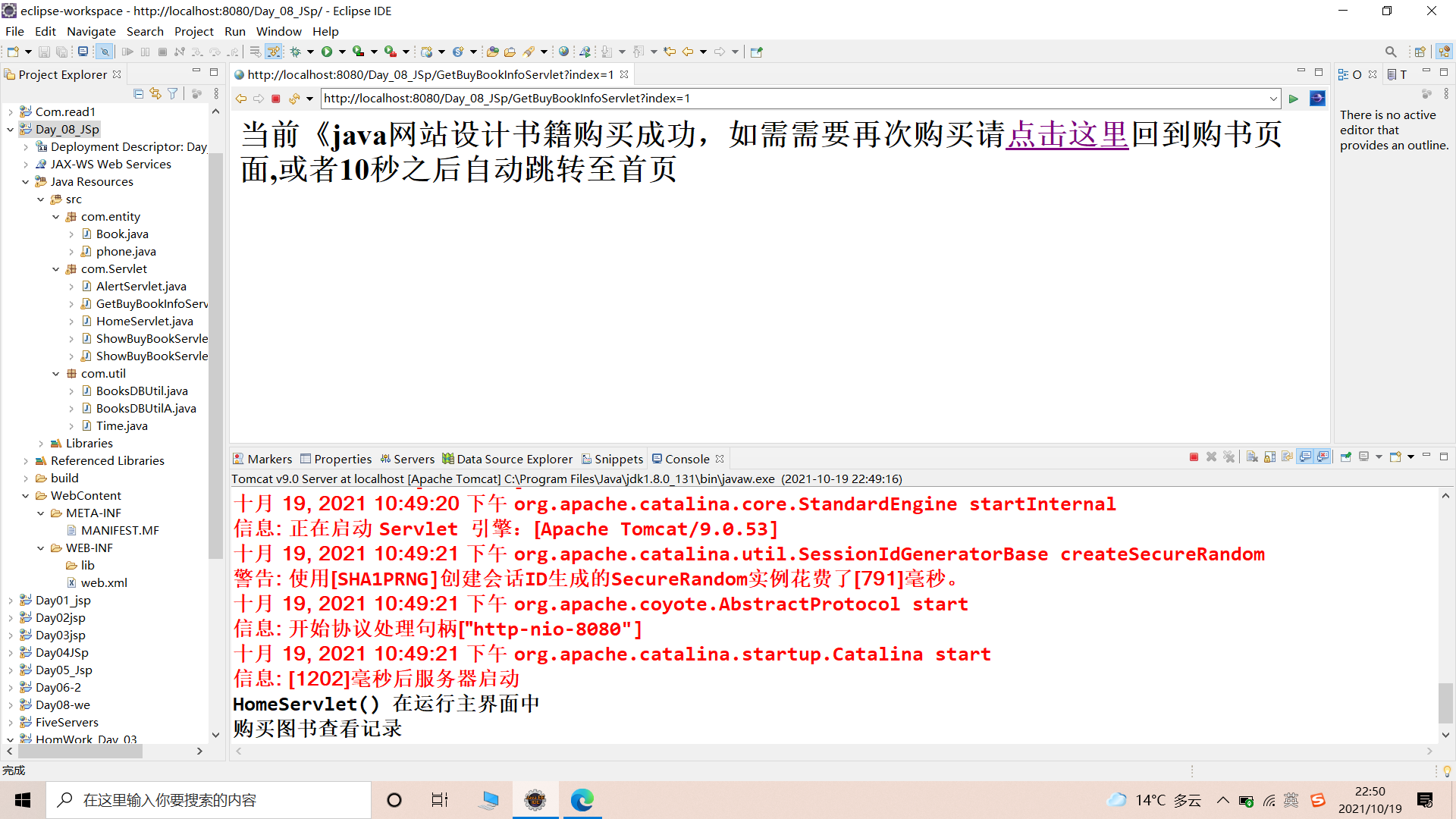Open Web Browser globe toolbar icon
Viewport: 1456px width, 819px height.
click(x=563, y=52)
